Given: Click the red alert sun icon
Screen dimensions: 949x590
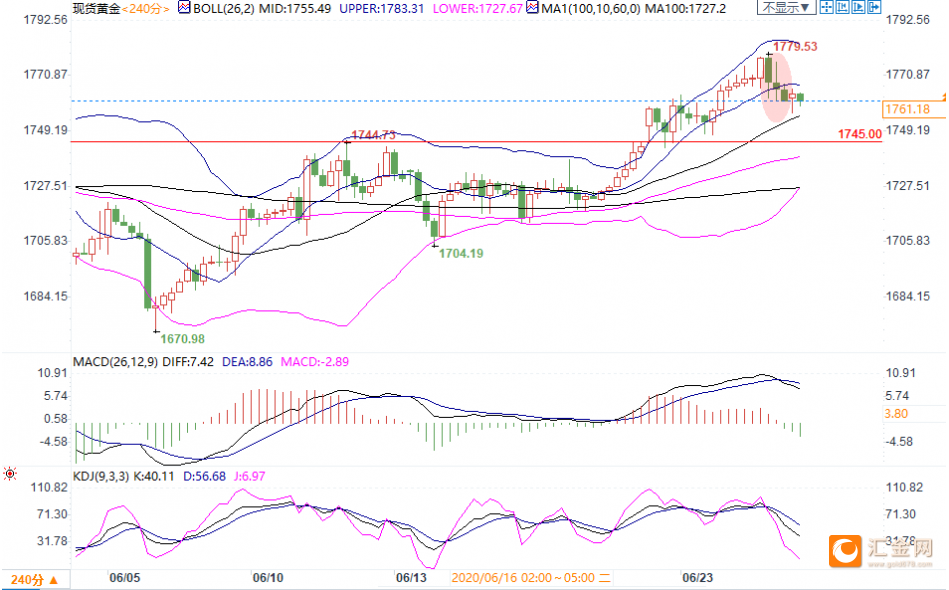Looking at the screenshot, I should tap(10, 473).
